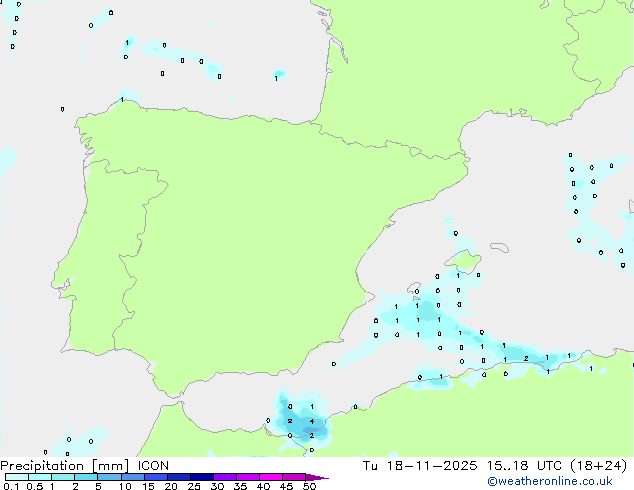Click the 'Precipitation [mm]' title text
This screenshot has height=490, width=634.
pyautogui.click(x=65, y=466)
